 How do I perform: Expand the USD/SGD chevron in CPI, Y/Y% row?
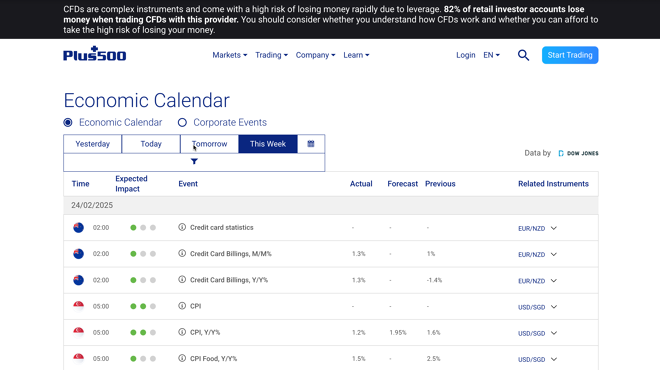pos(554,333)
